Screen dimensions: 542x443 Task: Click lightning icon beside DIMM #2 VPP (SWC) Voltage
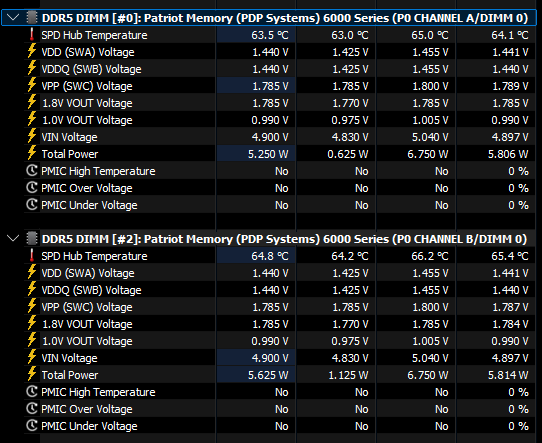(32, 306)
